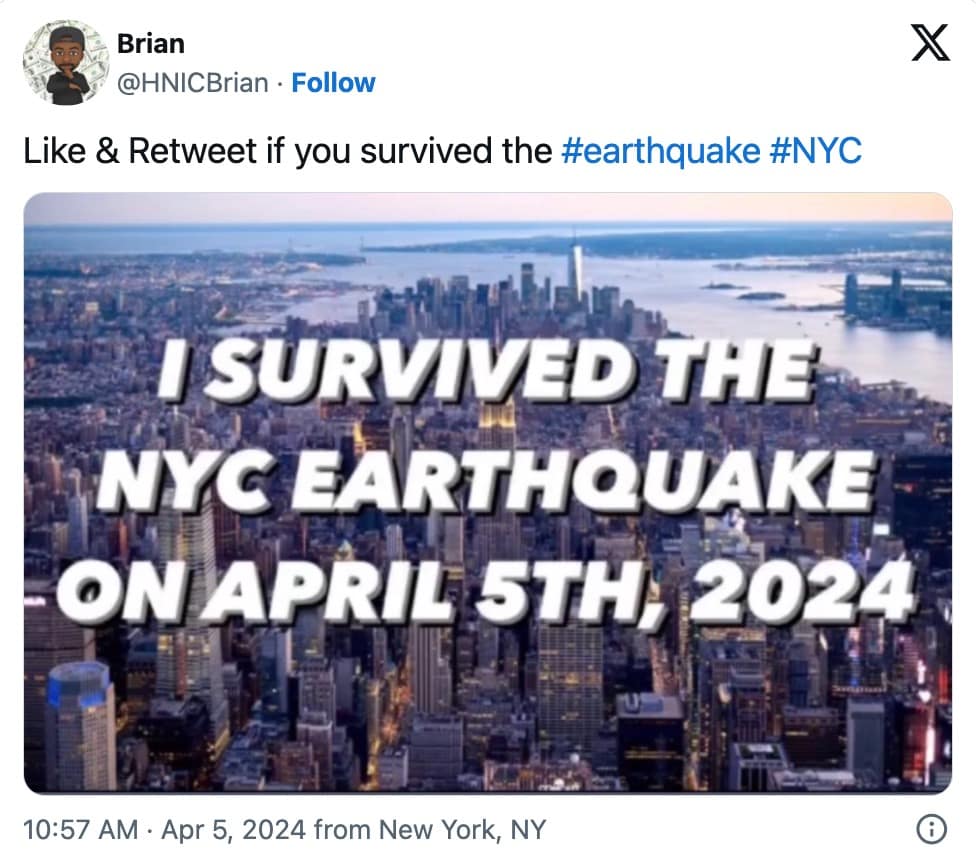Viewport: 976px width, 860px height.
Task: Follow the account @HNICBrian
Action: click(334, 83)
